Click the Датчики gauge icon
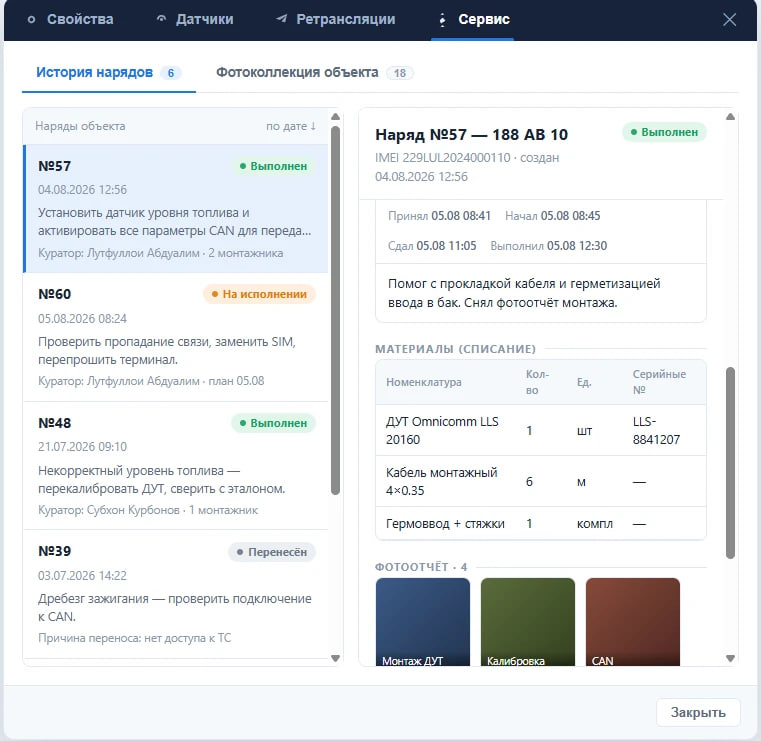Screen dimensions: 761x741 point(161,19)
